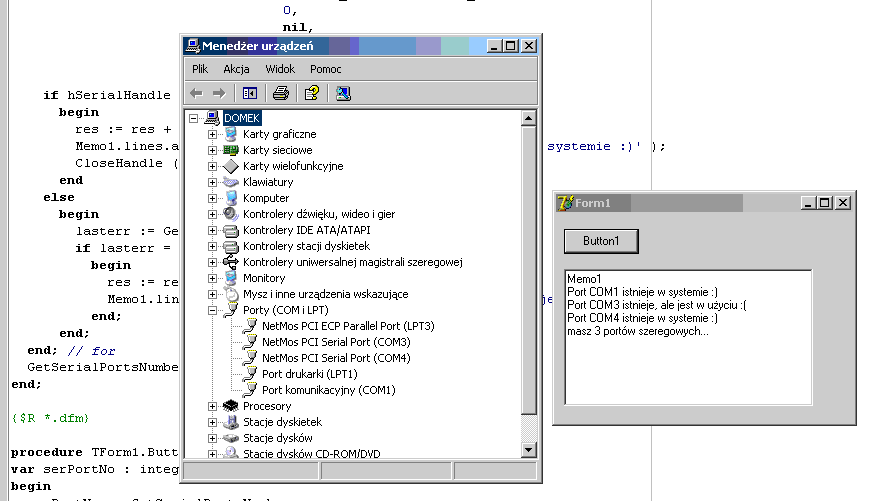The height and width of the screenshot is (501, 877).
Task: Open Properties via the question-mark toolbar icon
Action: [x=312, y=93]
